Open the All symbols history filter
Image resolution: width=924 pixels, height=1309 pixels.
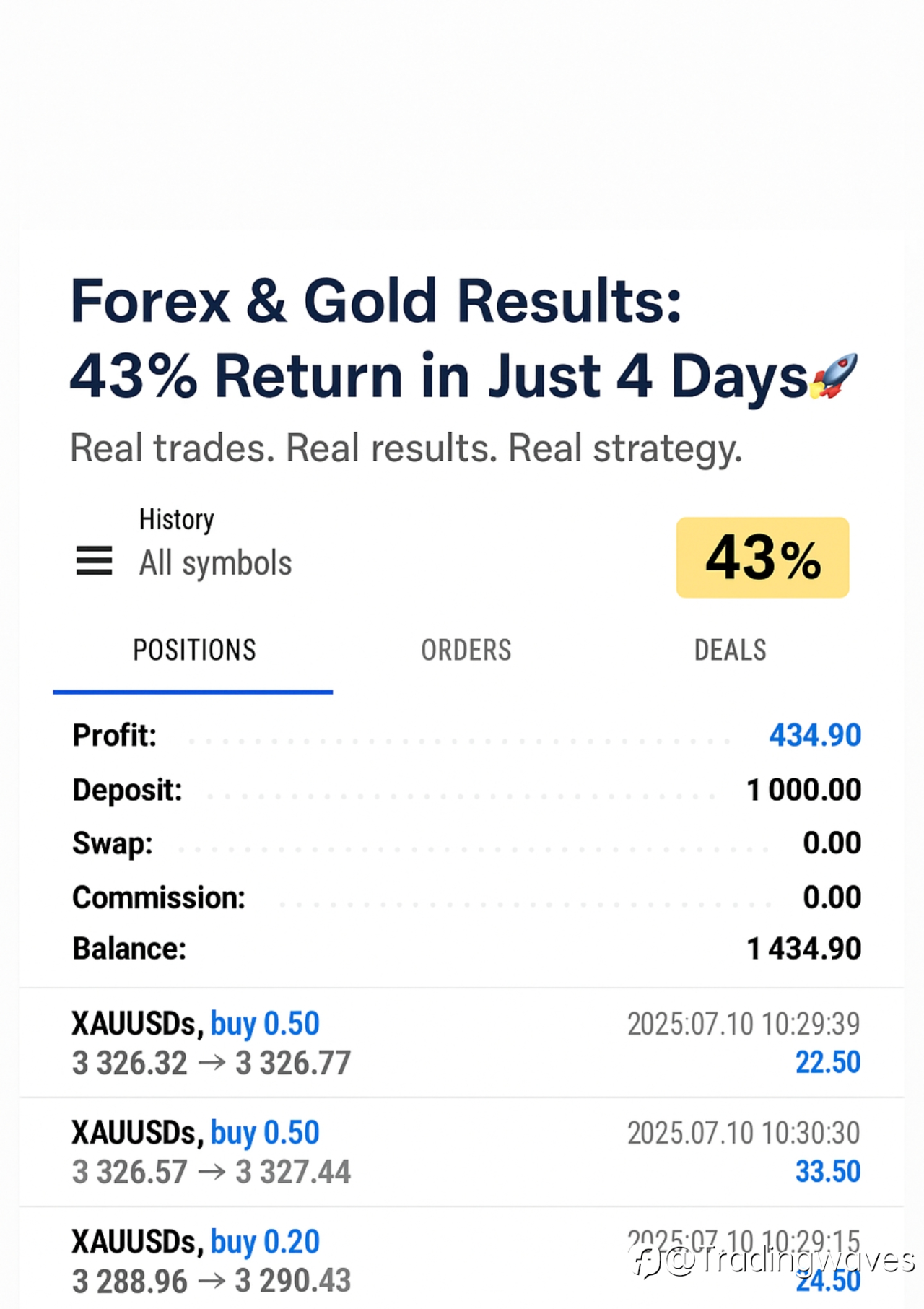pyautogui.click(x=215, y=562)
